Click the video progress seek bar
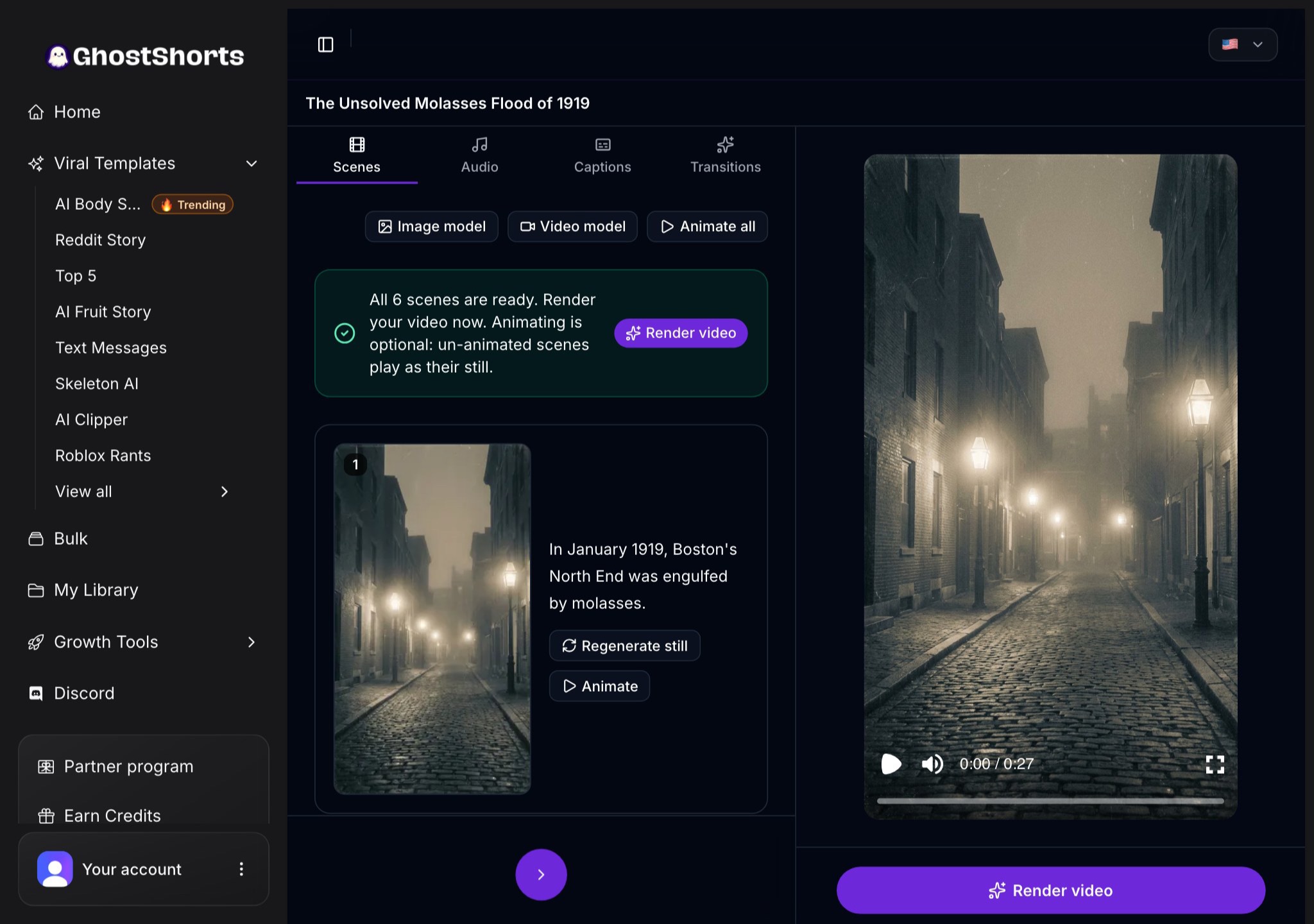 tap(1050, 801)
